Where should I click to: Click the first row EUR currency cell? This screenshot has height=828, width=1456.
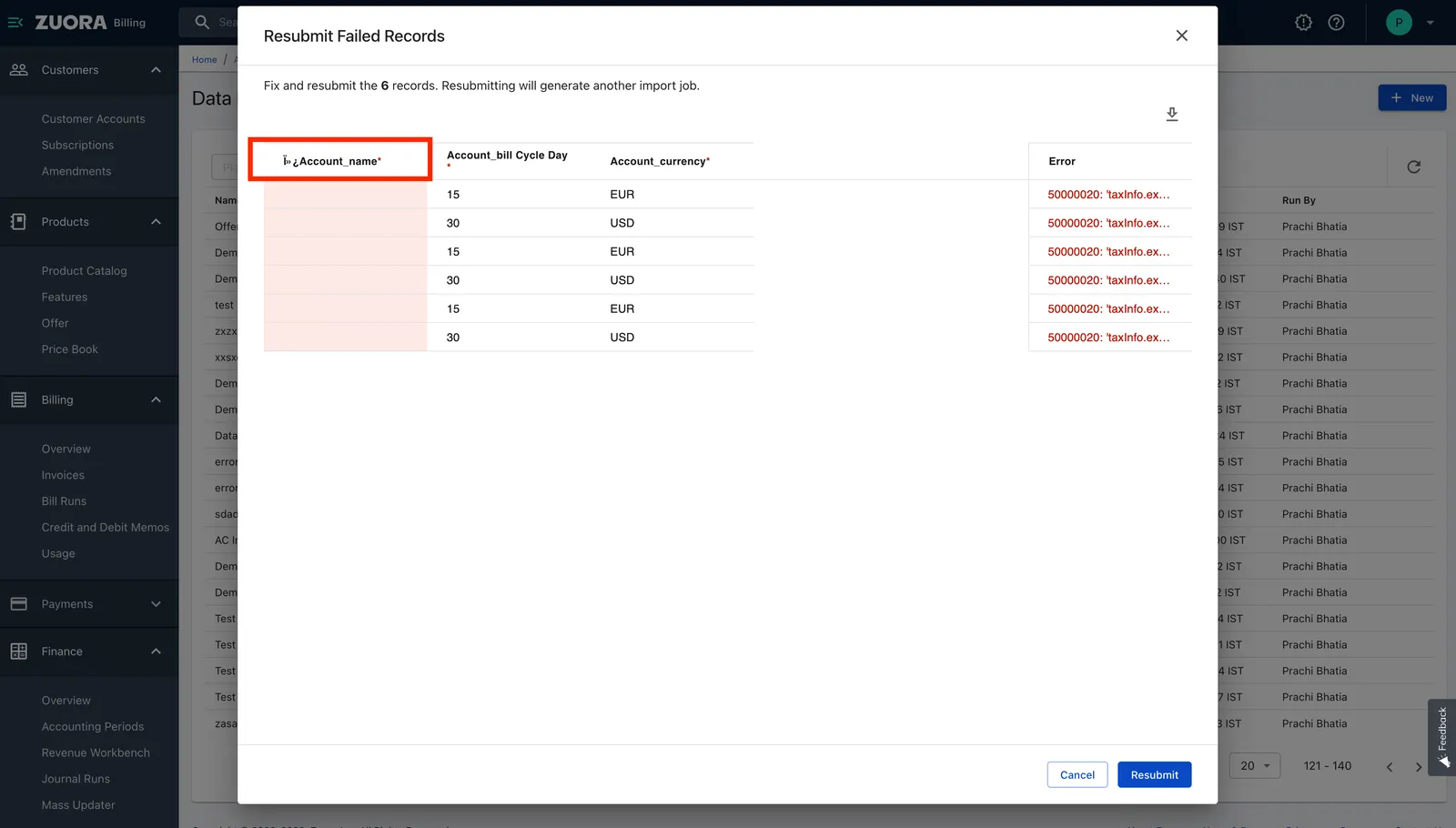point(622,195)
